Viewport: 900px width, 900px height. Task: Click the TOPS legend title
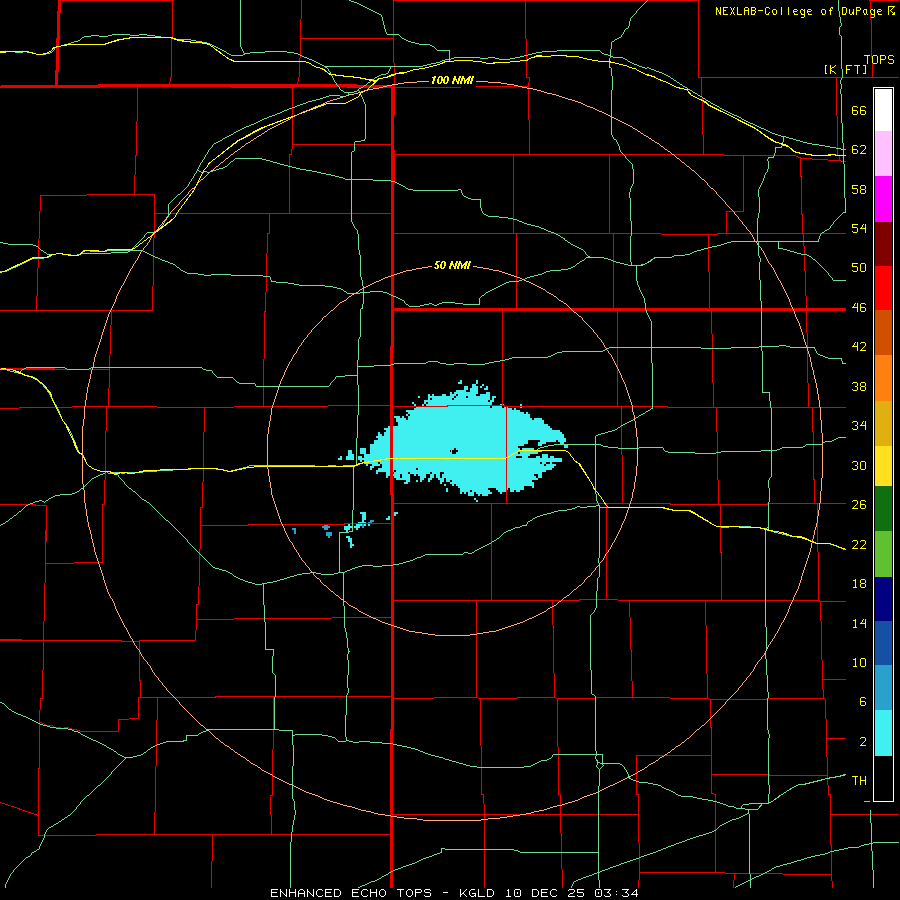click(879, 60)
